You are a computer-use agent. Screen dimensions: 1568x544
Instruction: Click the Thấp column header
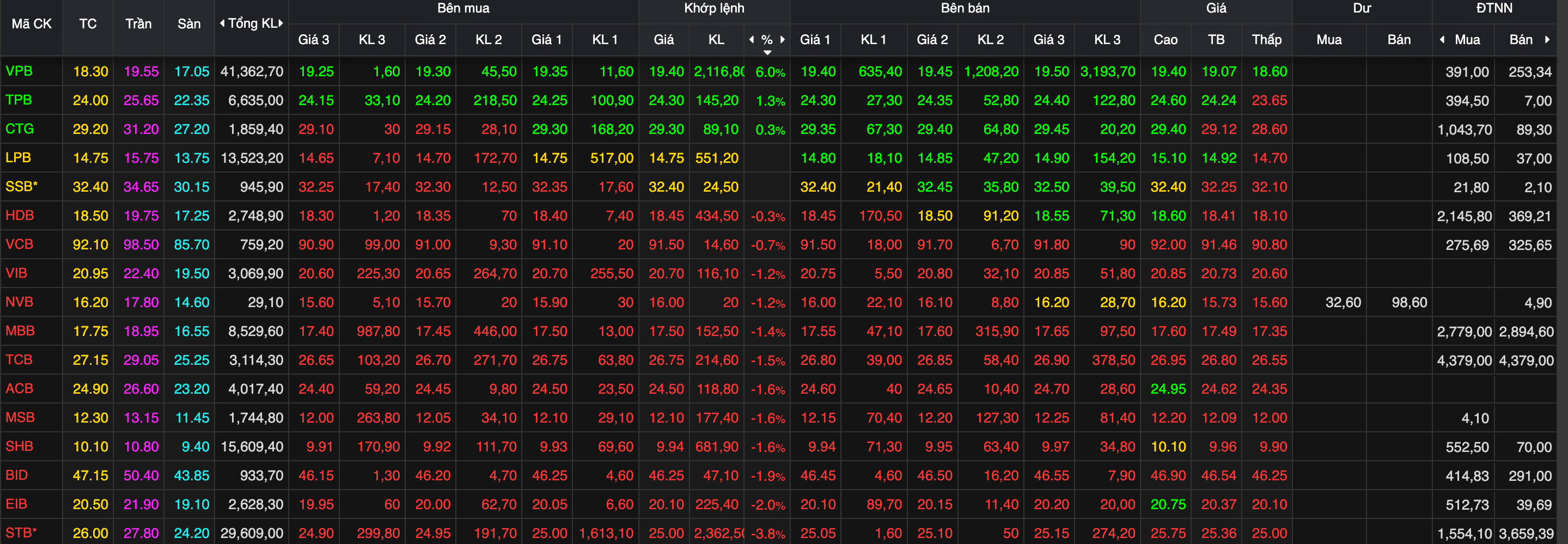pyautogui.click(x=1266, y=40)
